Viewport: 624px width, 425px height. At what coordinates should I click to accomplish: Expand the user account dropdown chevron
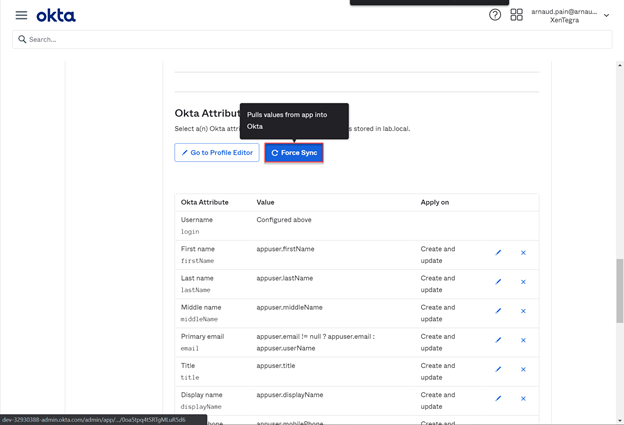[x=606, y=16]
